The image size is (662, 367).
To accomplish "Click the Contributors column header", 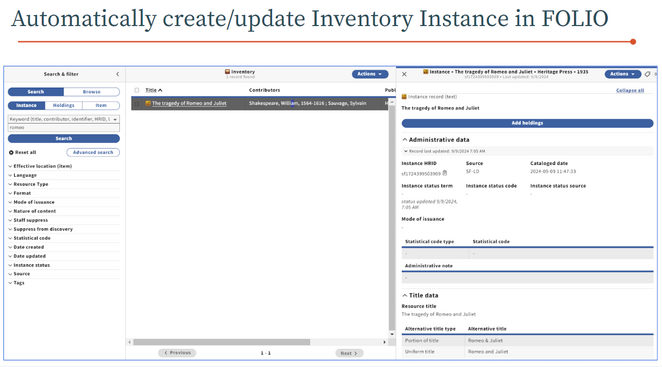I will [264, 90].
